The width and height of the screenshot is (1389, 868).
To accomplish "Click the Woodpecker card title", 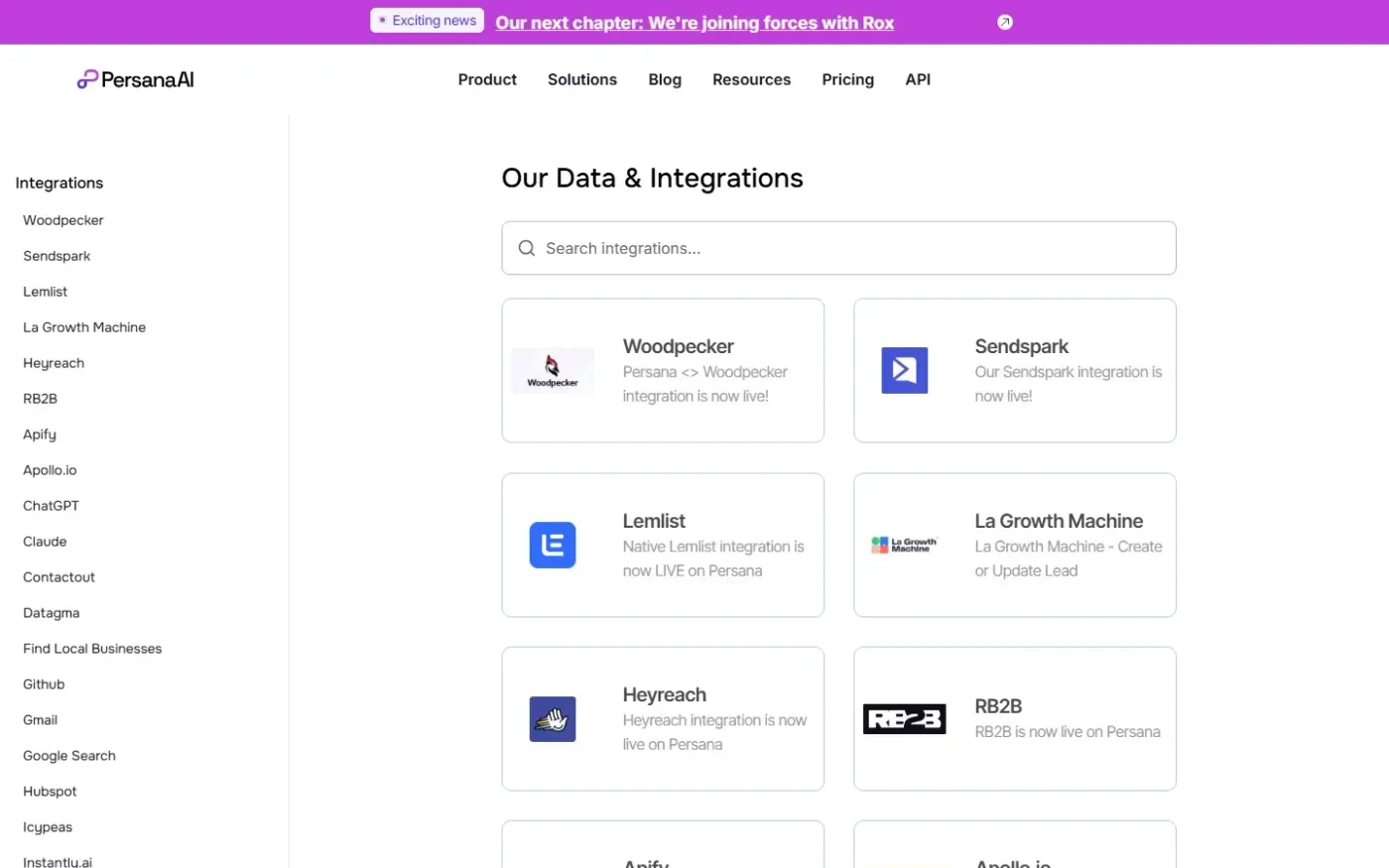I will click(679, 346).
